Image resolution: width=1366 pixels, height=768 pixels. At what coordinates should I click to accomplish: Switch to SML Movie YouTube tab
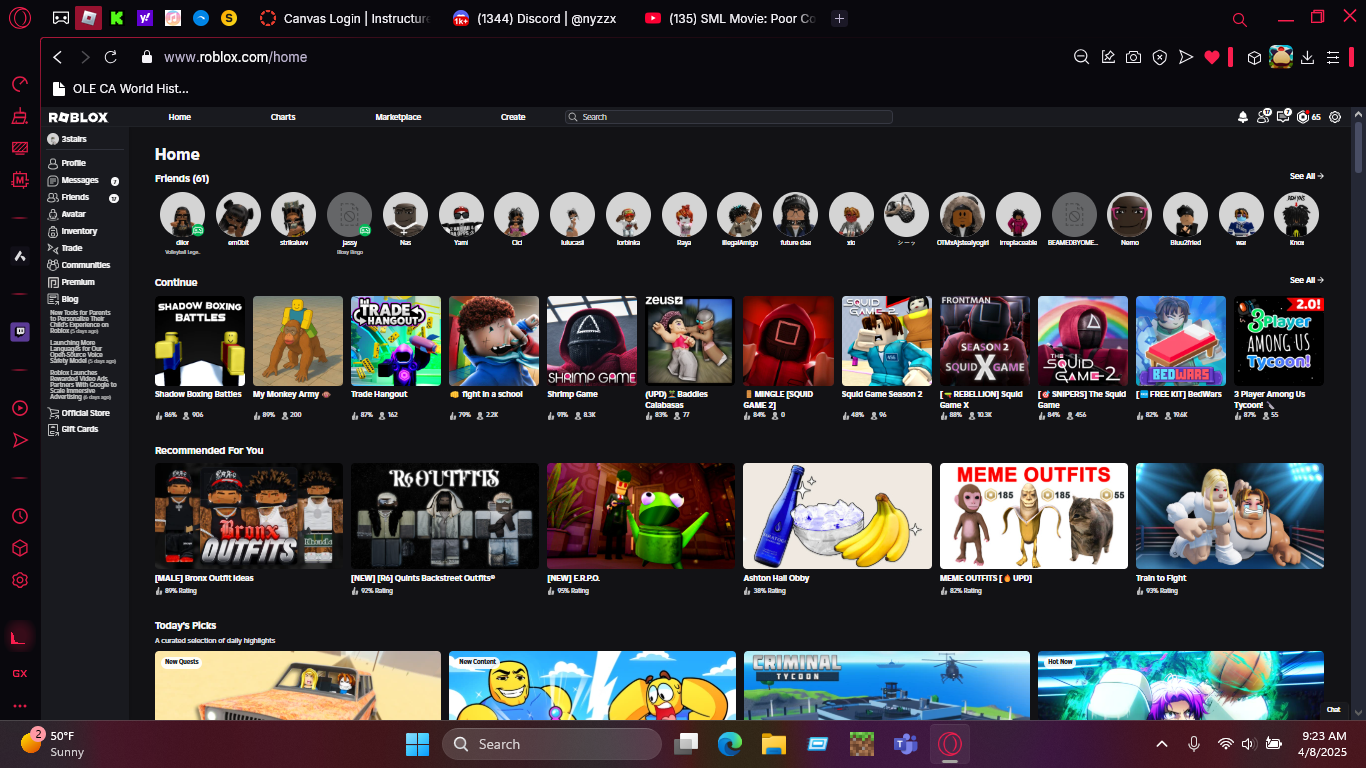click(731, 18)
